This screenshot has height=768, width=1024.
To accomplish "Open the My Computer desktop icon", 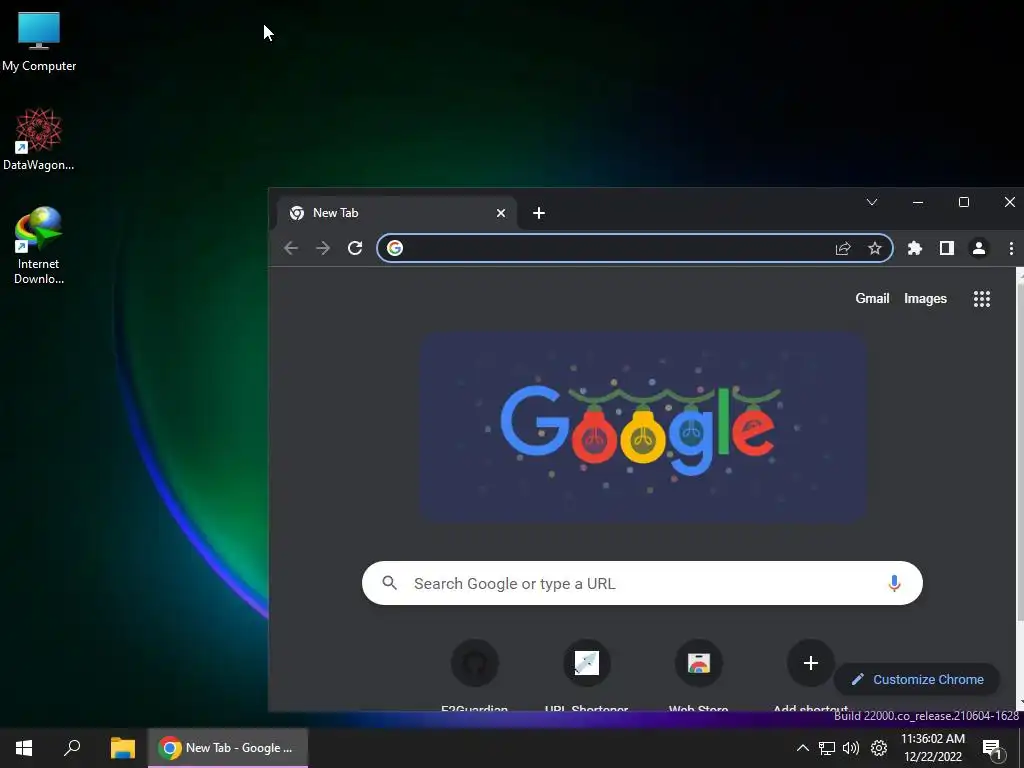I will (x=39, y=41).
